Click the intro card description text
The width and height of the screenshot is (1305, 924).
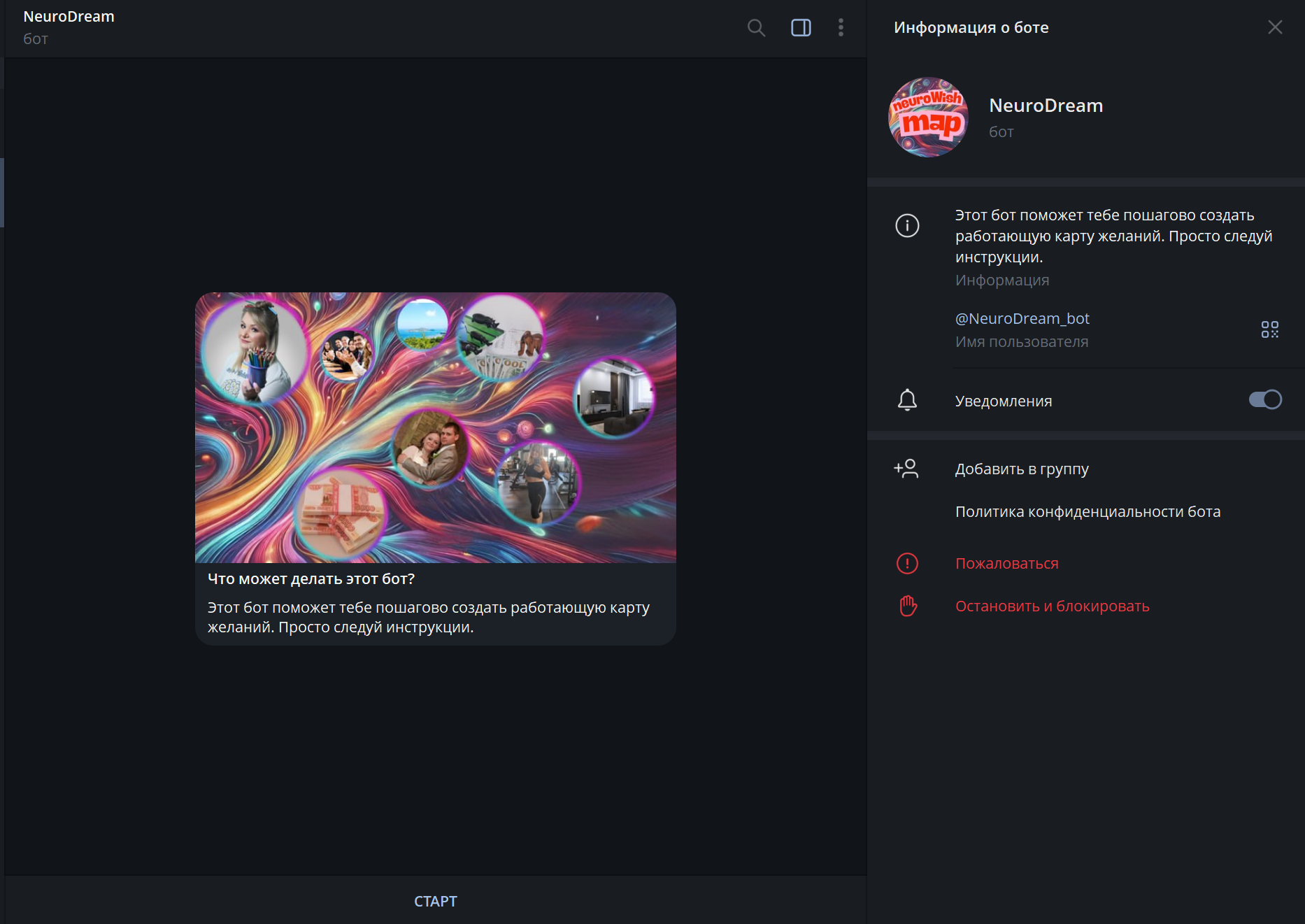(429, 617)
